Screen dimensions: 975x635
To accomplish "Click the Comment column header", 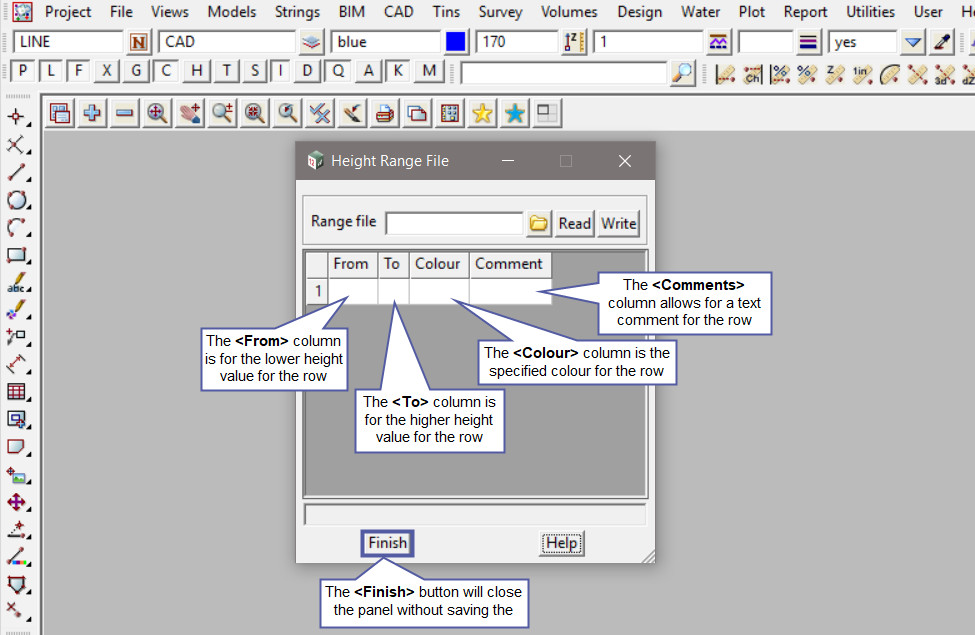I will [510, 264].
